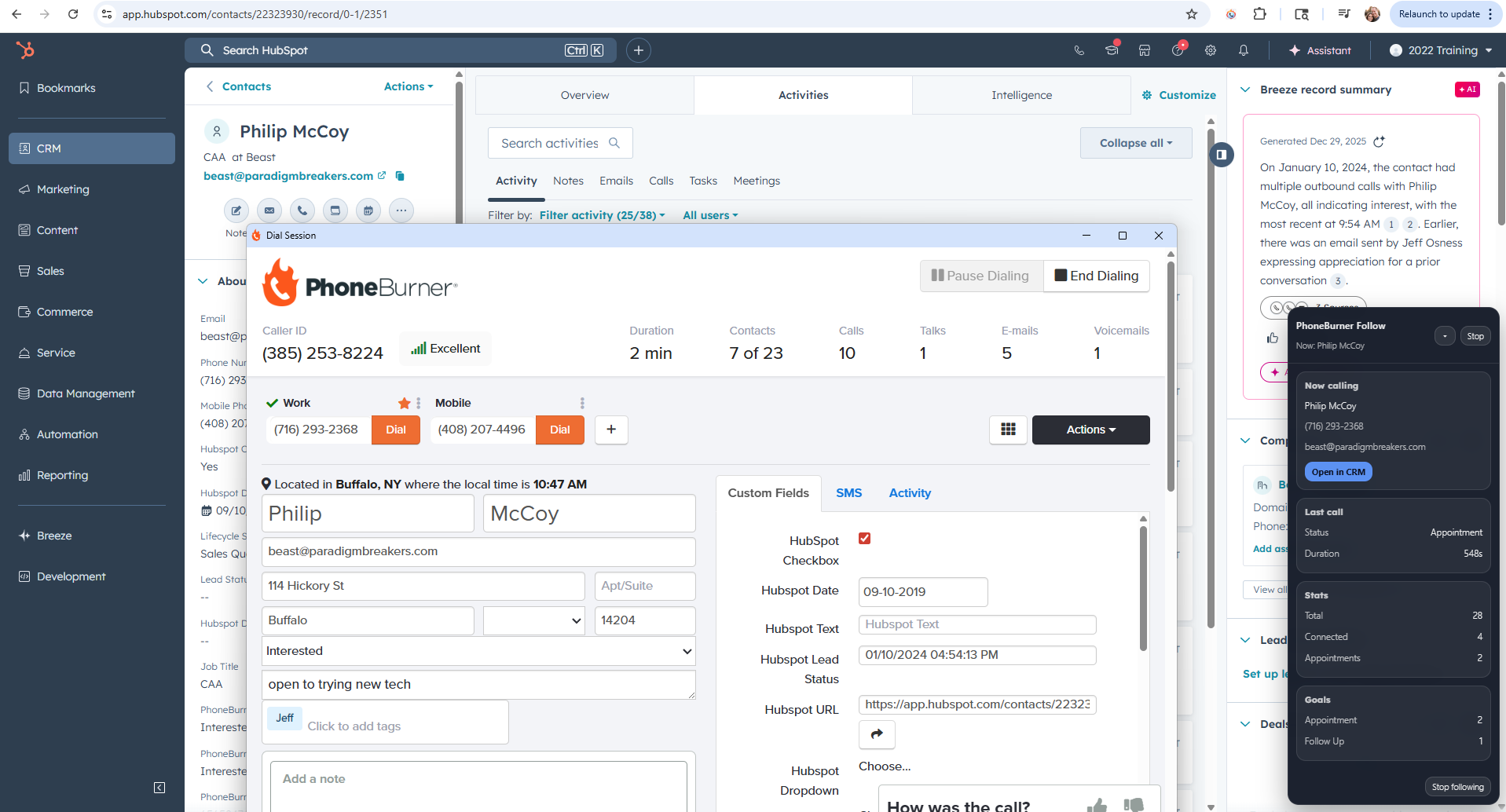
Task: Open the dial pad grid icon
Action: click(1009, 430)
